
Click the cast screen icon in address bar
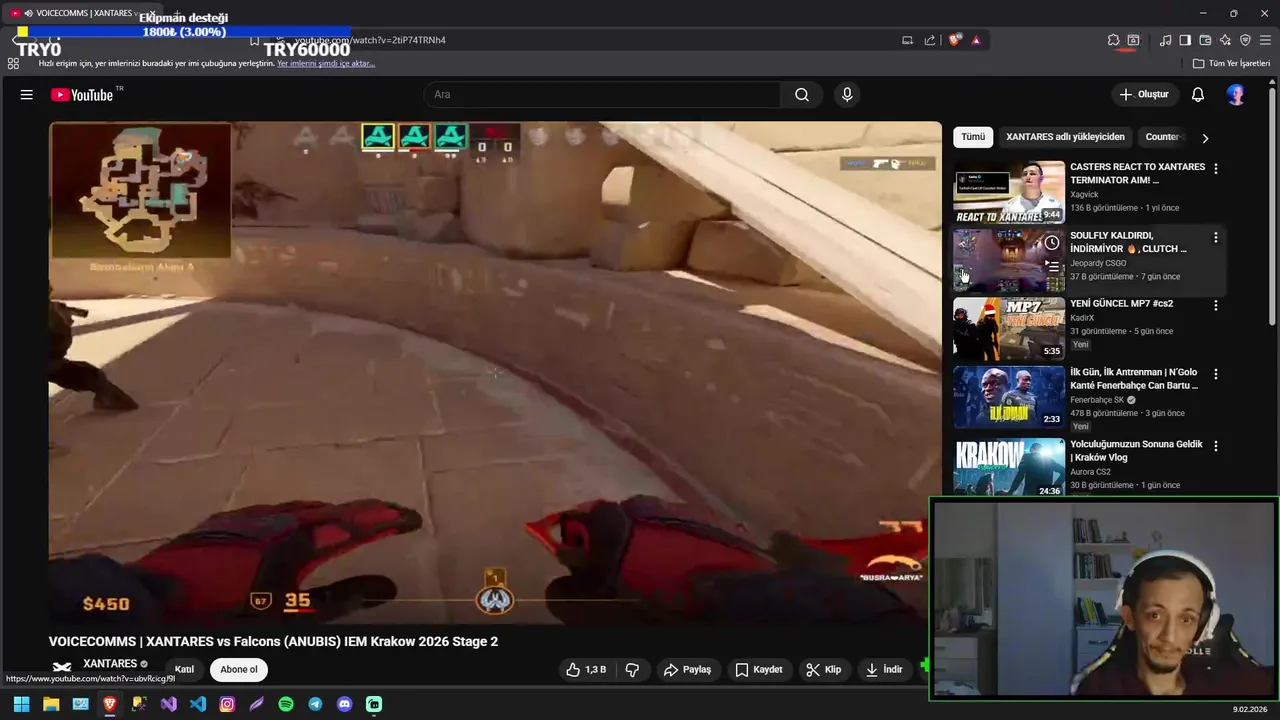coord(907,40)
